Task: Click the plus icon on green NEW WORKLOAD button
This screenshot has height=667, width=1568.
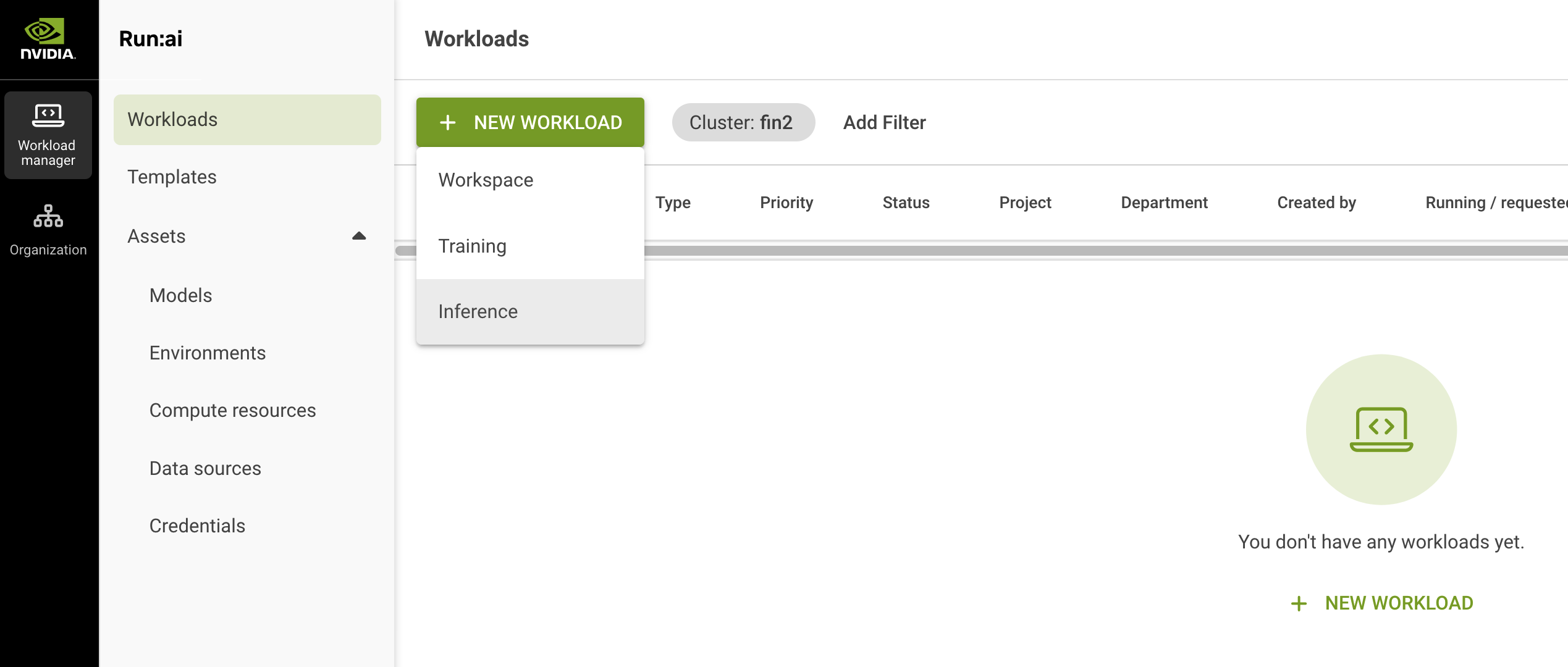Action: coord(448,122)
